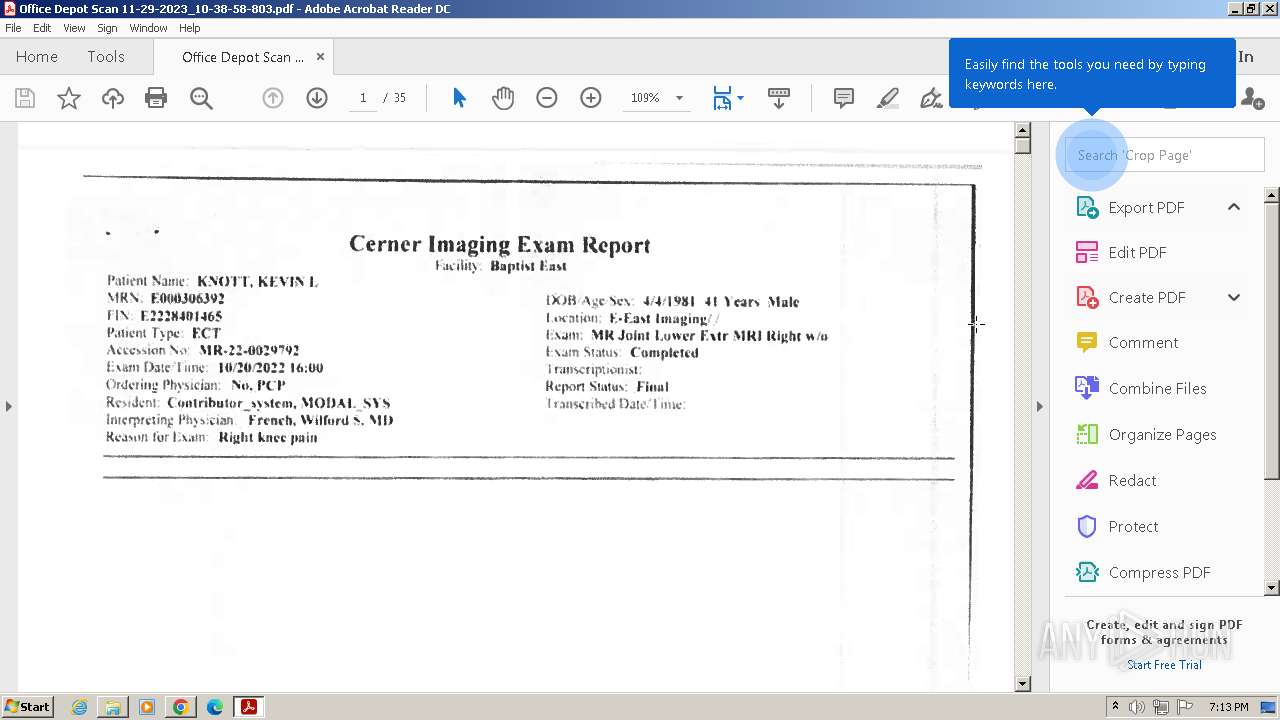1280x720 pixels.
Task: Open Microsoft Edge from taskbar
Action: pos(214,707)
